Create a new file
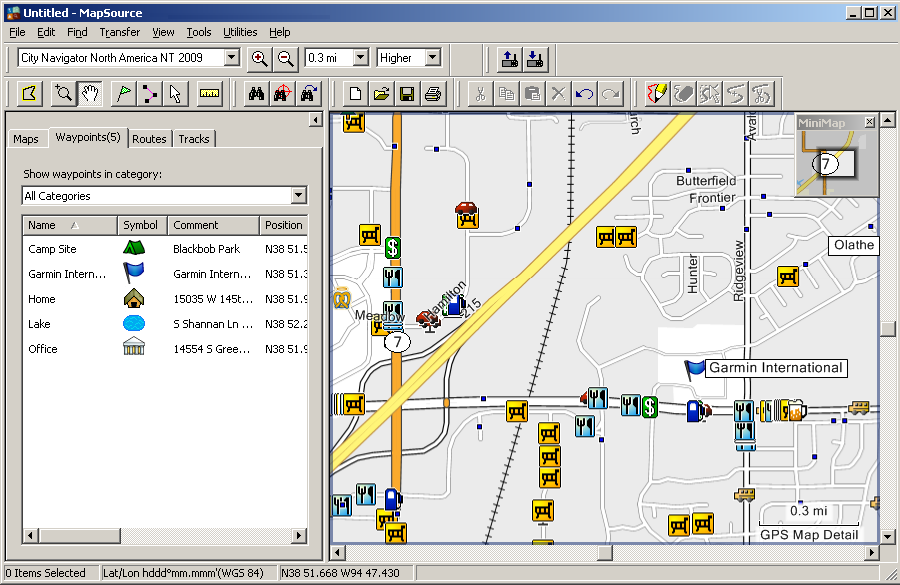900x585 pixels. 355,94
